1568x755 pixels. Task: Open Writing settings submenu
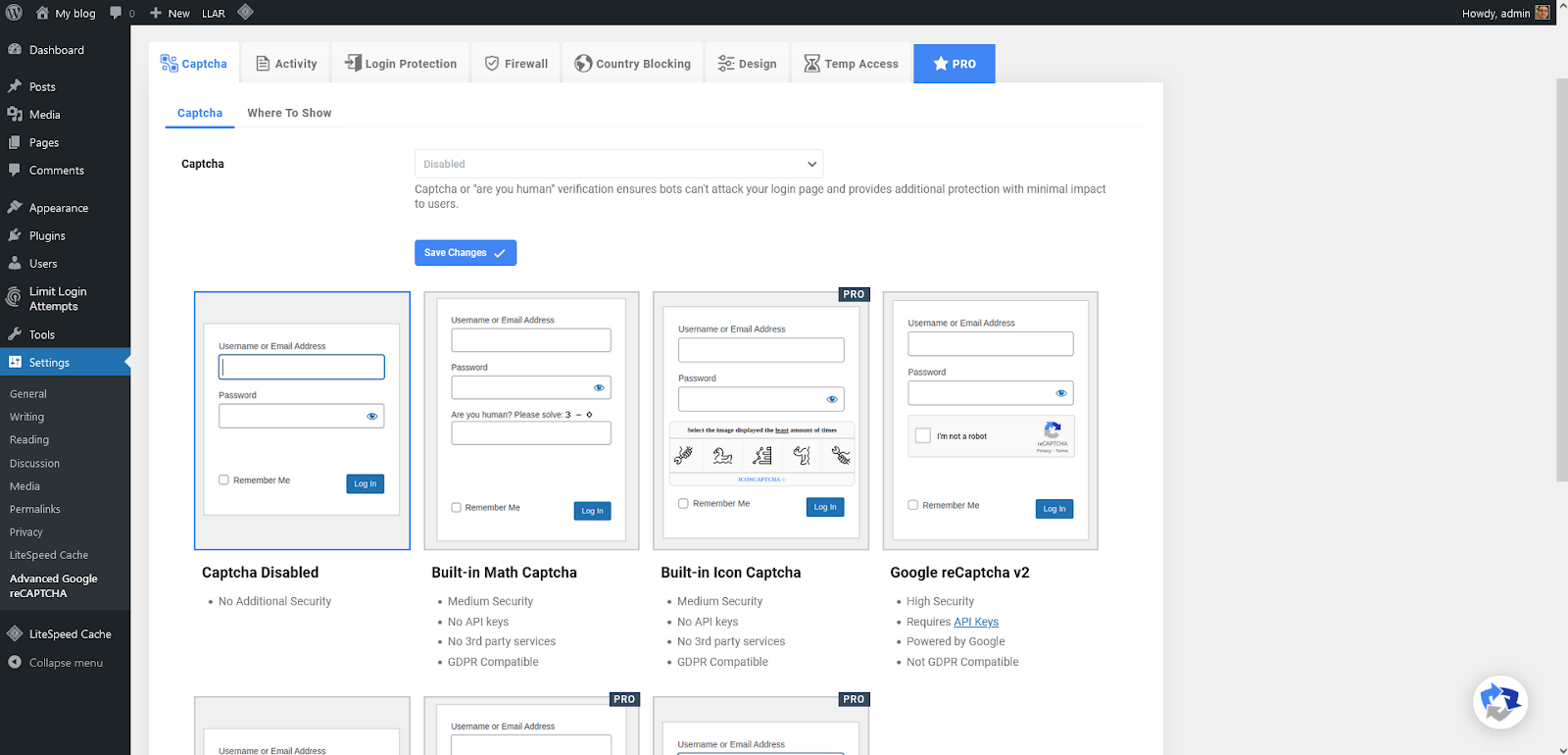pyautogui.click(x=26, y=417)
